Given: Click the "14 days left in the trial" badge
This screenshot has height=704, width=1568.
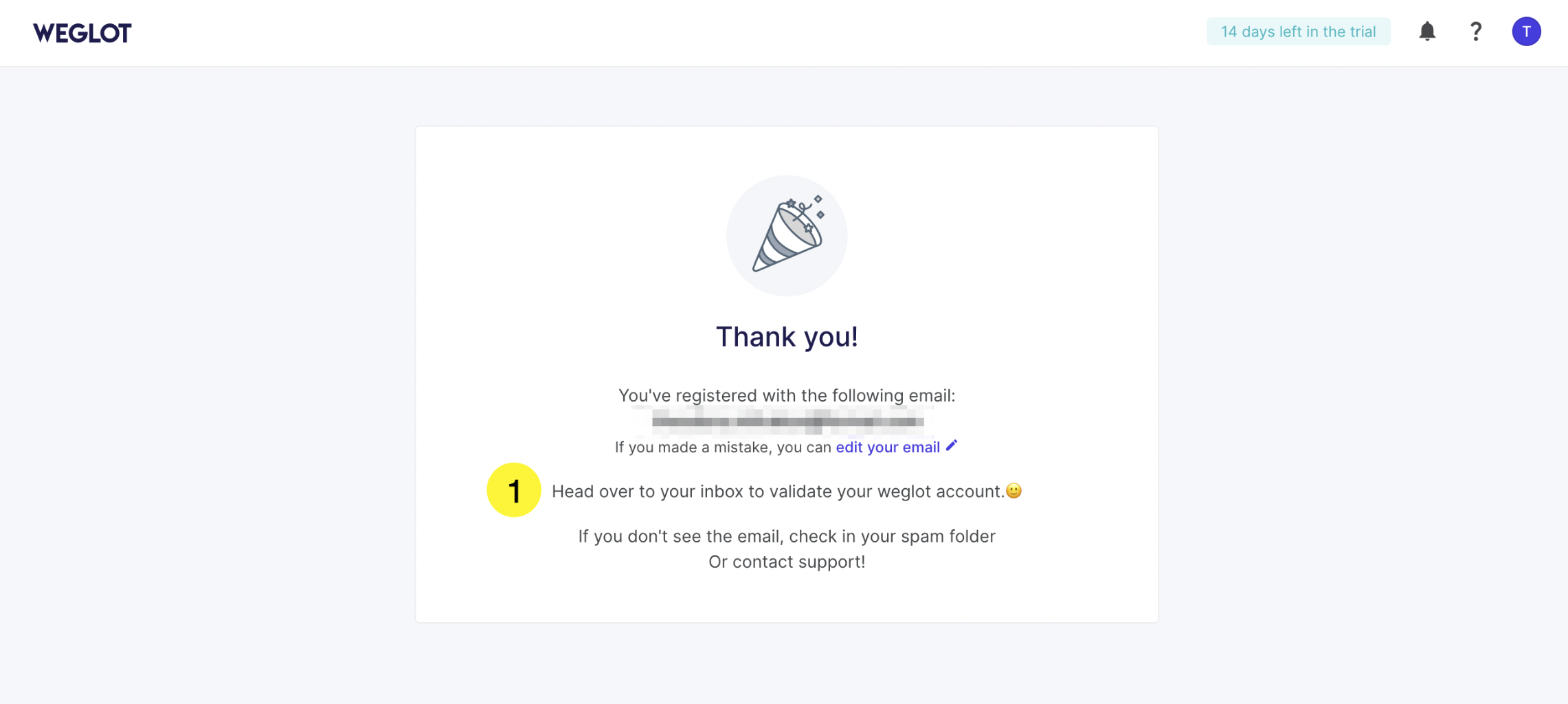Looking at the screenshot, I should [x=1298, y=32].
